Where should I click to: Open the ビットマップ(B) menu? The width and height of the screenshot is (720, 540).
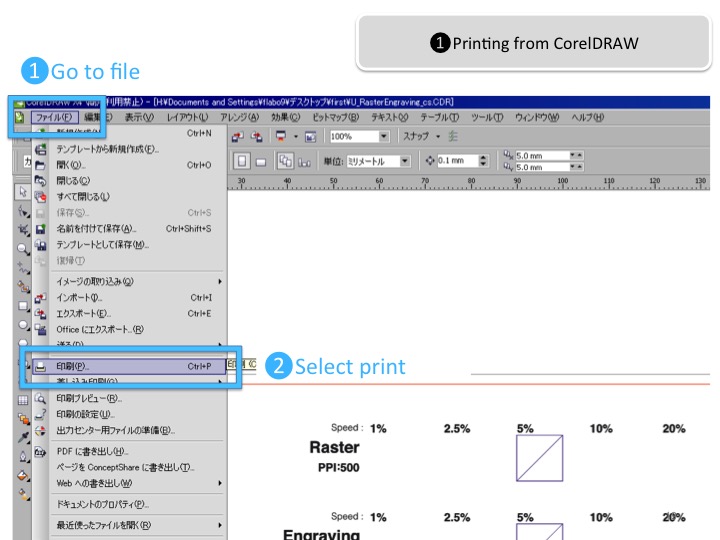[336, 117]
